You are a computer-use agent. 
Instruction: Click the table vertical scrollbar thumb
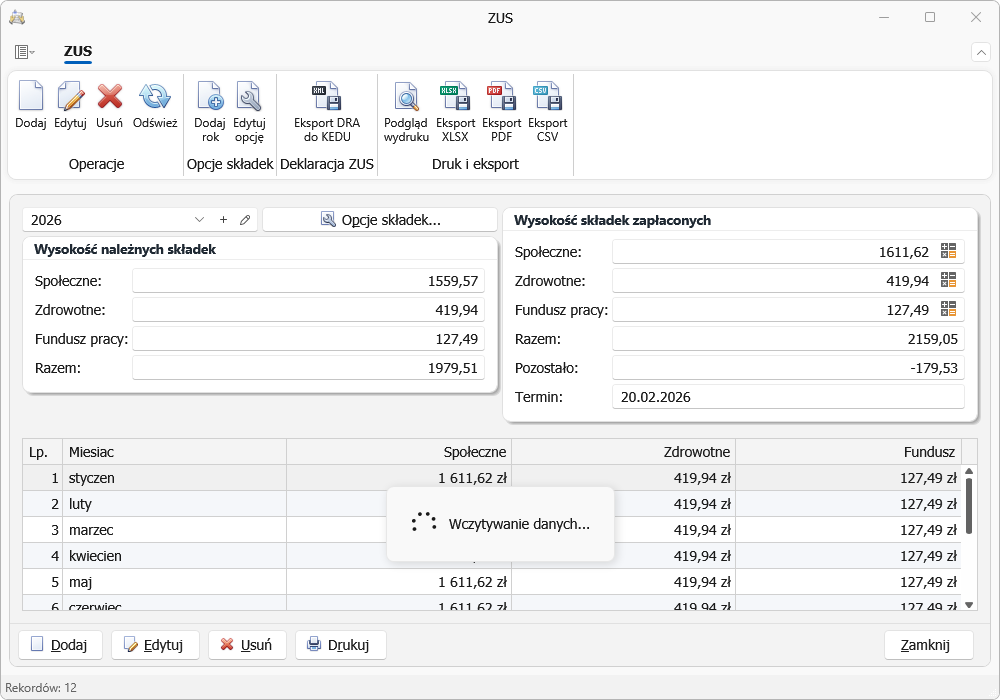(x=969, y=506)
